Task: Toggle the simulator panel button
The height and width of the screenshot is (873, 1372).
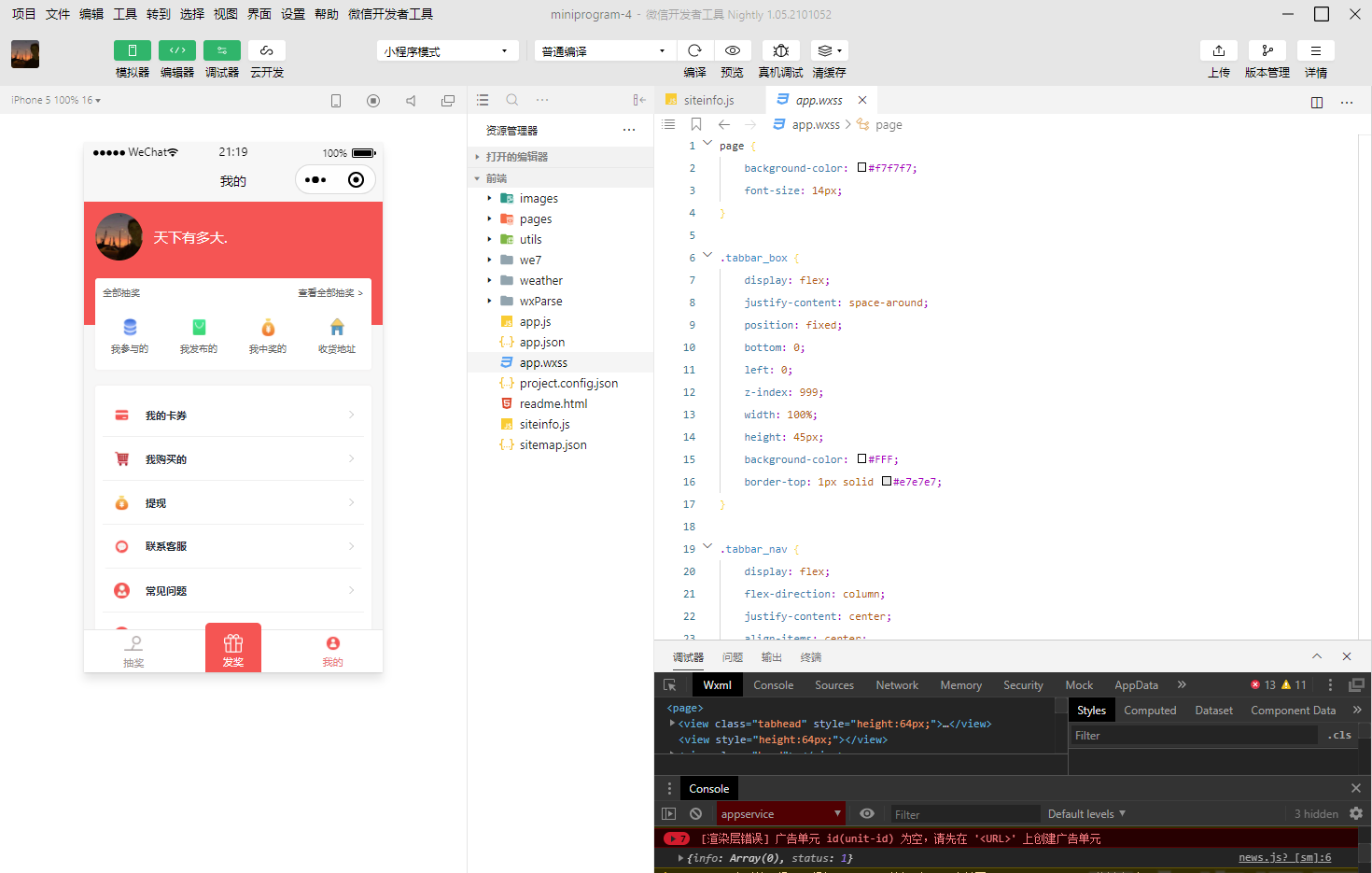Action: point(133,50)
